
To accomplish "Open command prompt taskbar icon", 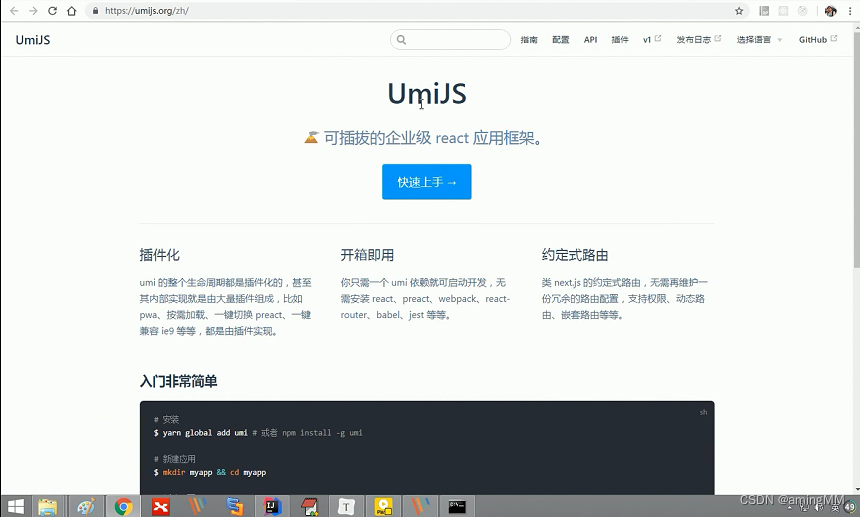I will pos(457,507).
